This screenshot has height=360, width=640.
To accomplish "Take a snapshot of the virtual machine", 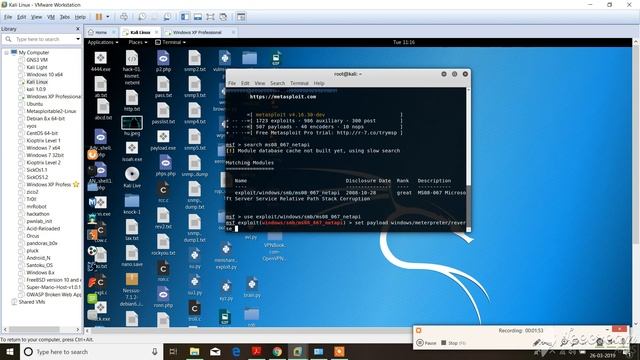I will point(142,17).
